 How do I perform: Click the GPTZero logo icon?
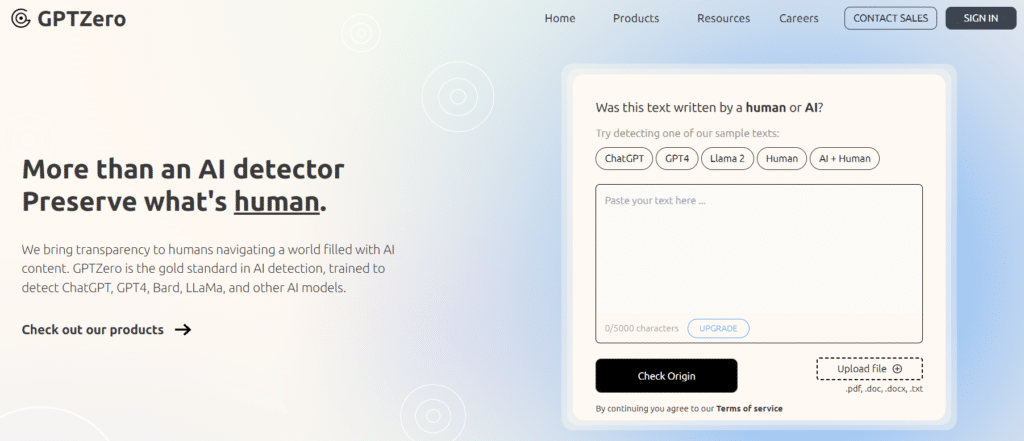tap(21, 19)
